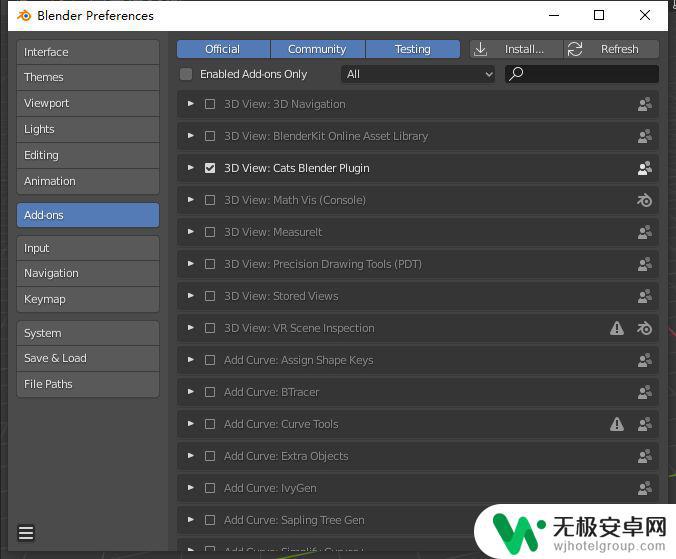Focus the add-on search field

(582, 74)
